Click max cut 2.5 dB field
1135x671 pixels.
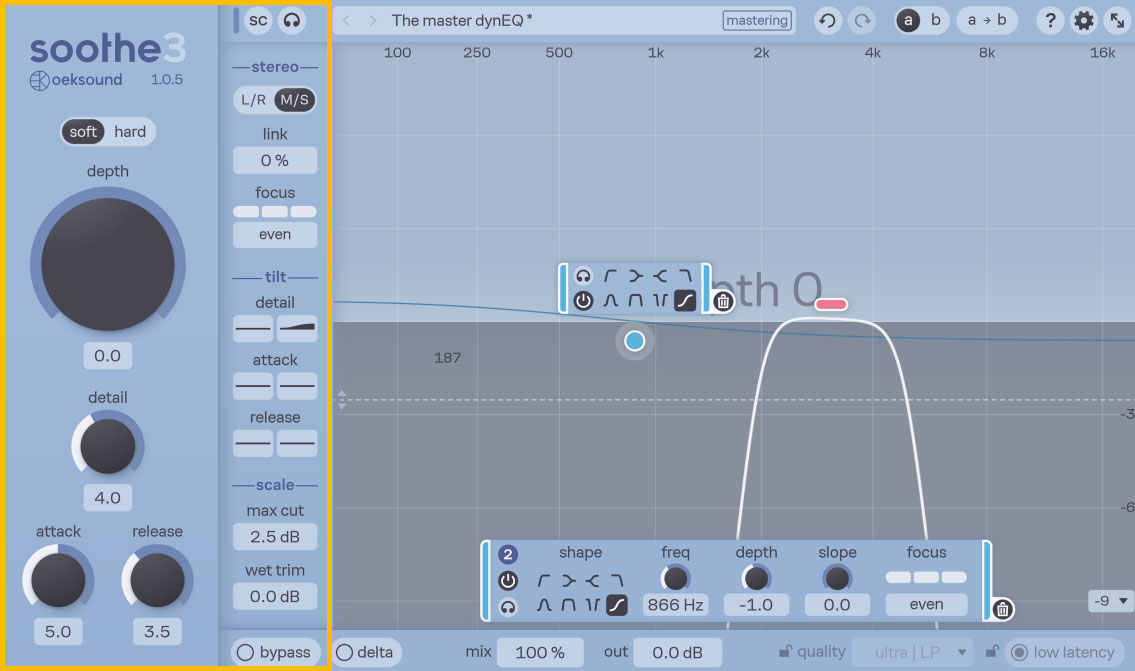point(275,537)
